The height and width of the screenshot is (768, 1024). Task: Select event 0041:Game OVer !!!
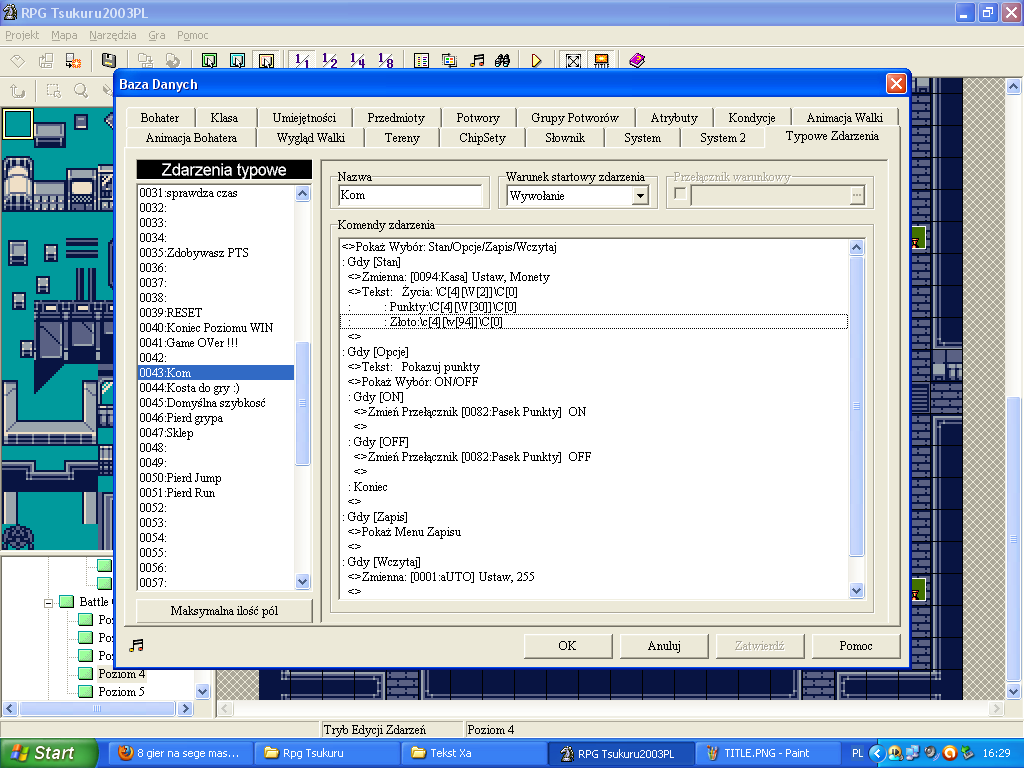[x=216, y=343]
